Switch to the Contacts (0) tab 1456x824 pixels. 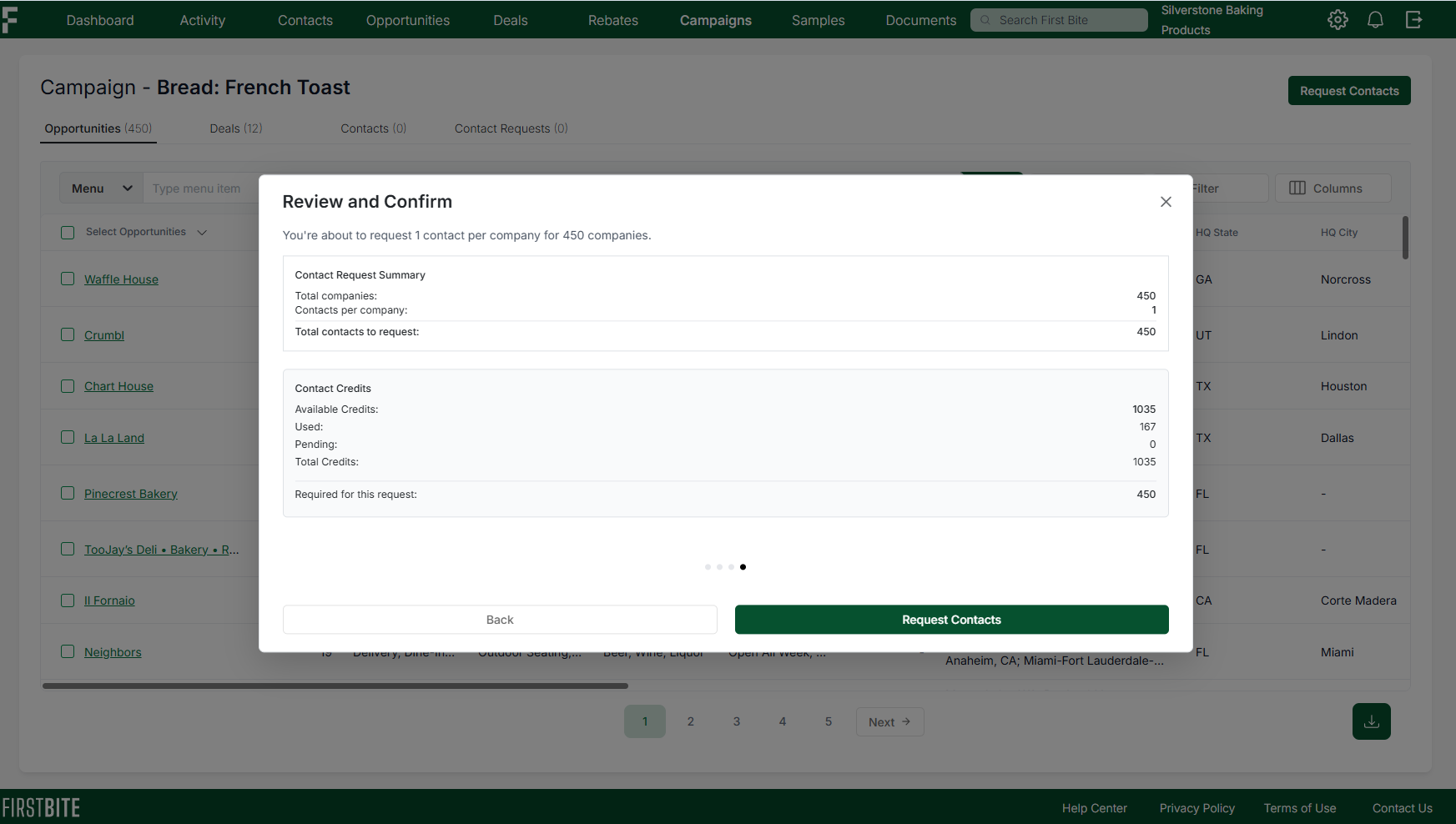[x=374, y=128]
